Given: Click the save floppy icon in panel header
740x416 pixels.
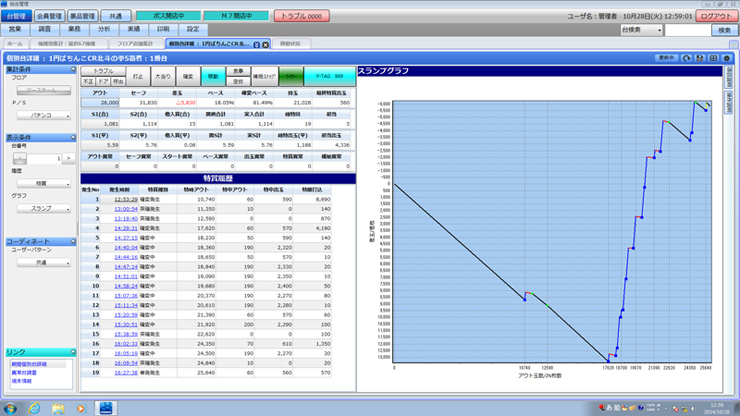Looking at the screenshot, I should click(x=700, y=58).
